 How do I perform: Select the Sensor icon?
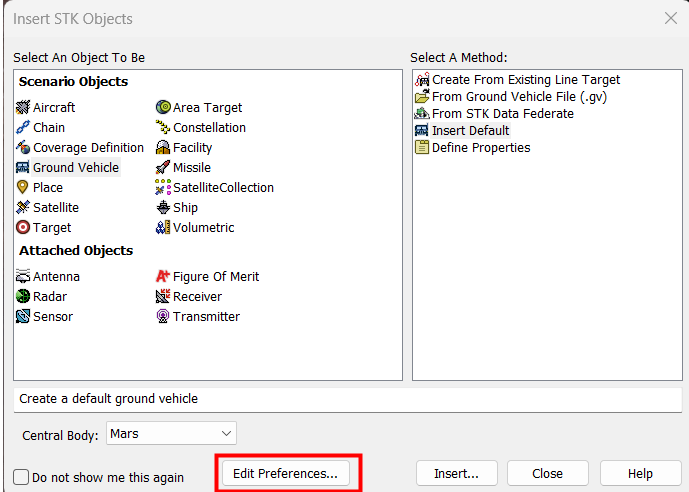[x=23, y=316]
